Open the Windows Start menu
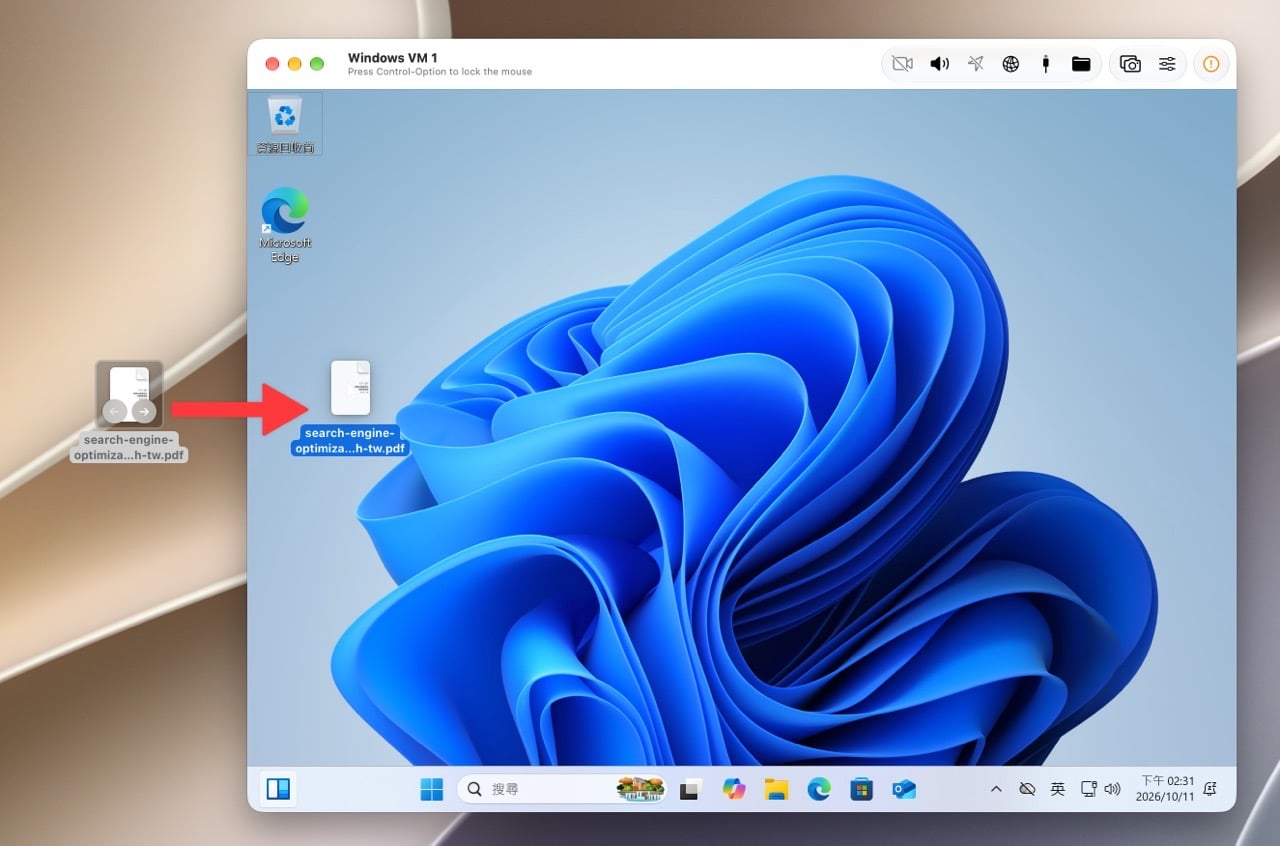Viewport: 1280px width, 846px height. coord(432,790)
